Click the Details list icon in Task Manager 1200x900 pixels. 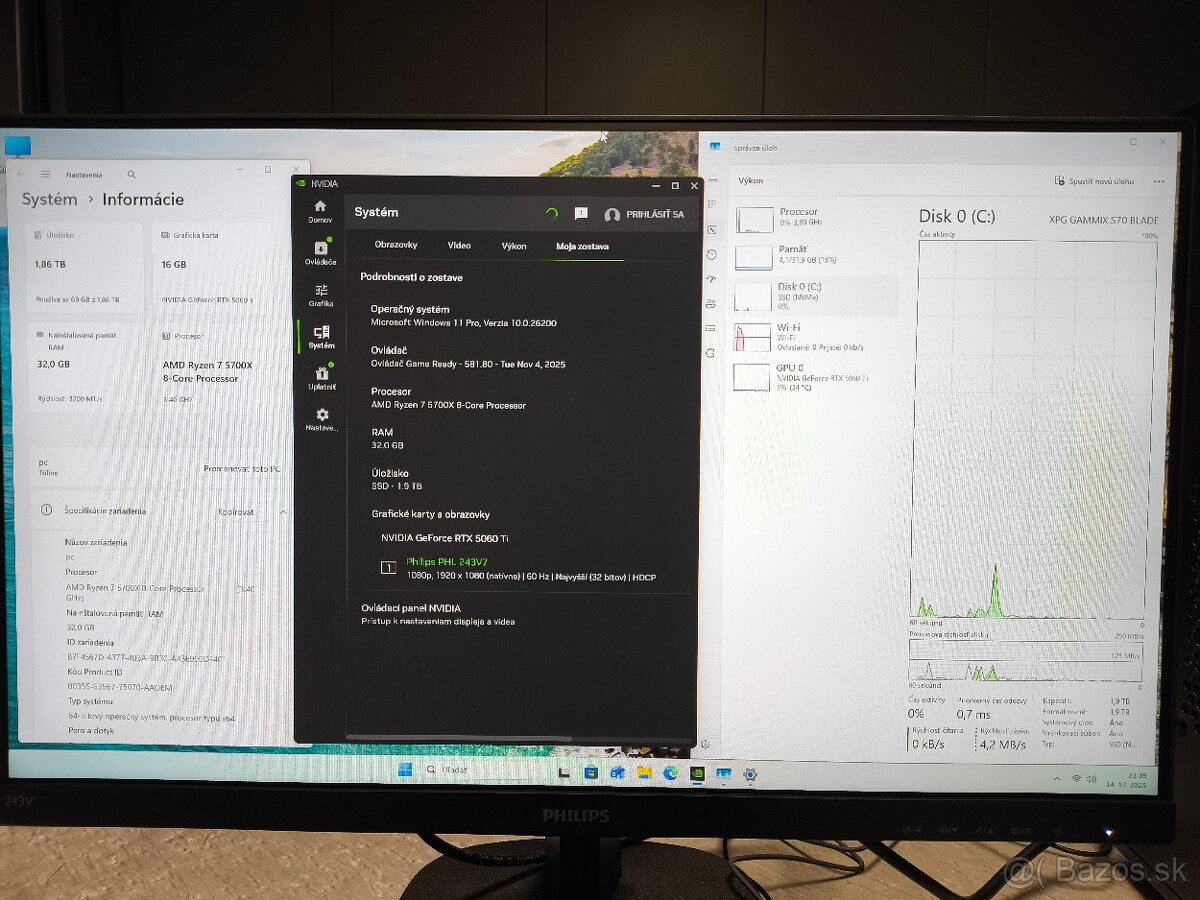(708, 327)
